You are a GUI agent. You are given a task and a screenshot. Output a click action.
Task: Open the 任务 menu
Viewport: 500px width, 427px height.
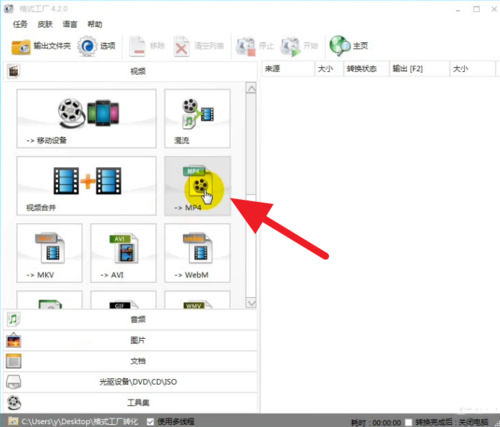tap(20, 24)
